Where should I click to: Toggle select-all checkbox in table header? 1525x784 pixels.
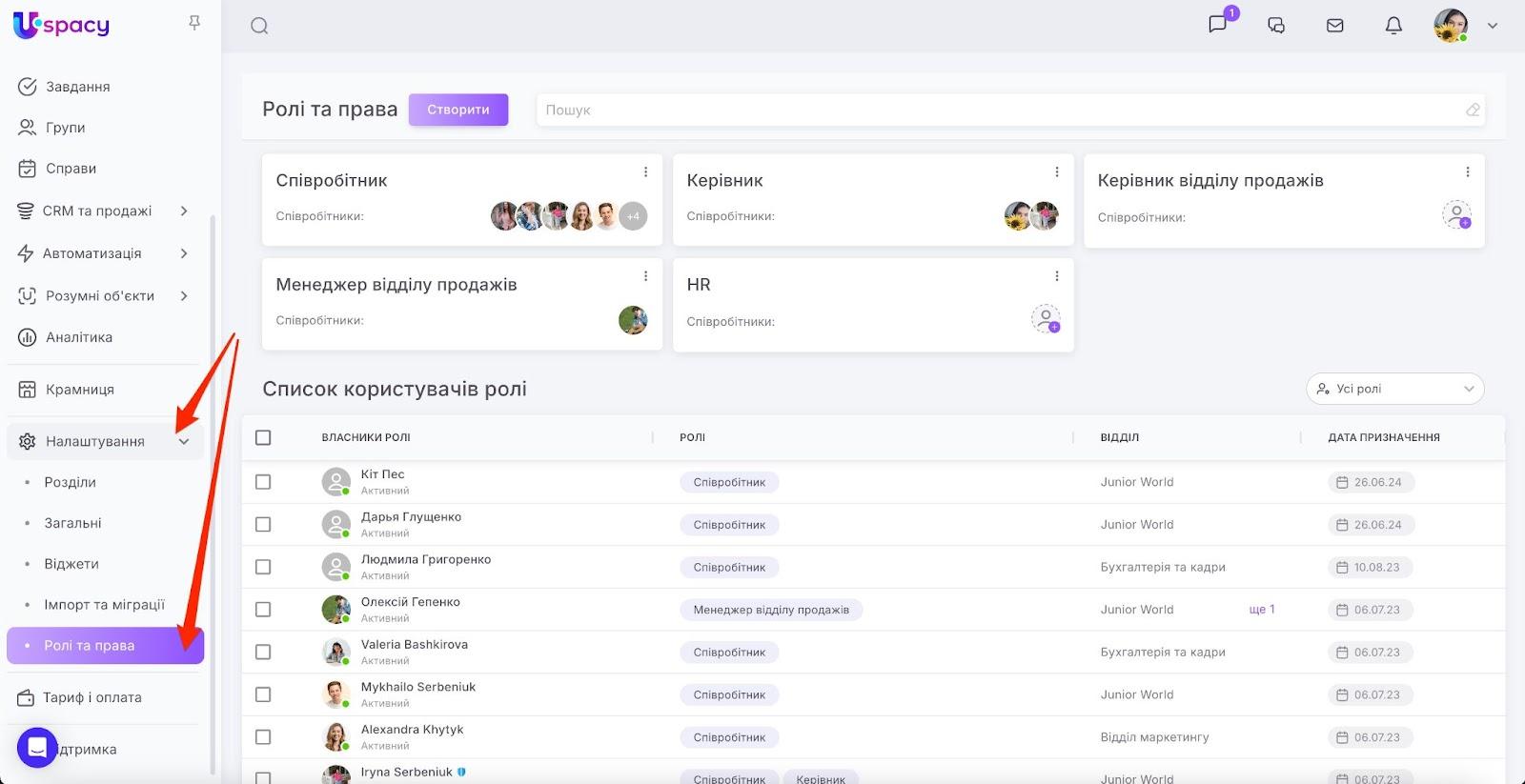pos(263,437)
